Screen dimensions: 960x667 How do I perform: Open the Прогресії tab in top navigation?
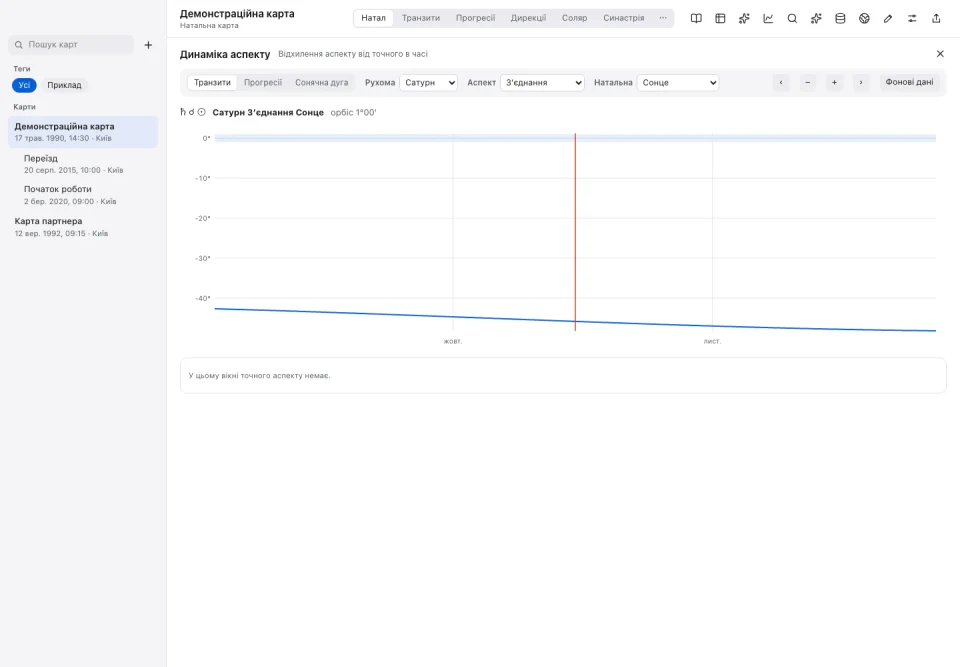475,18
